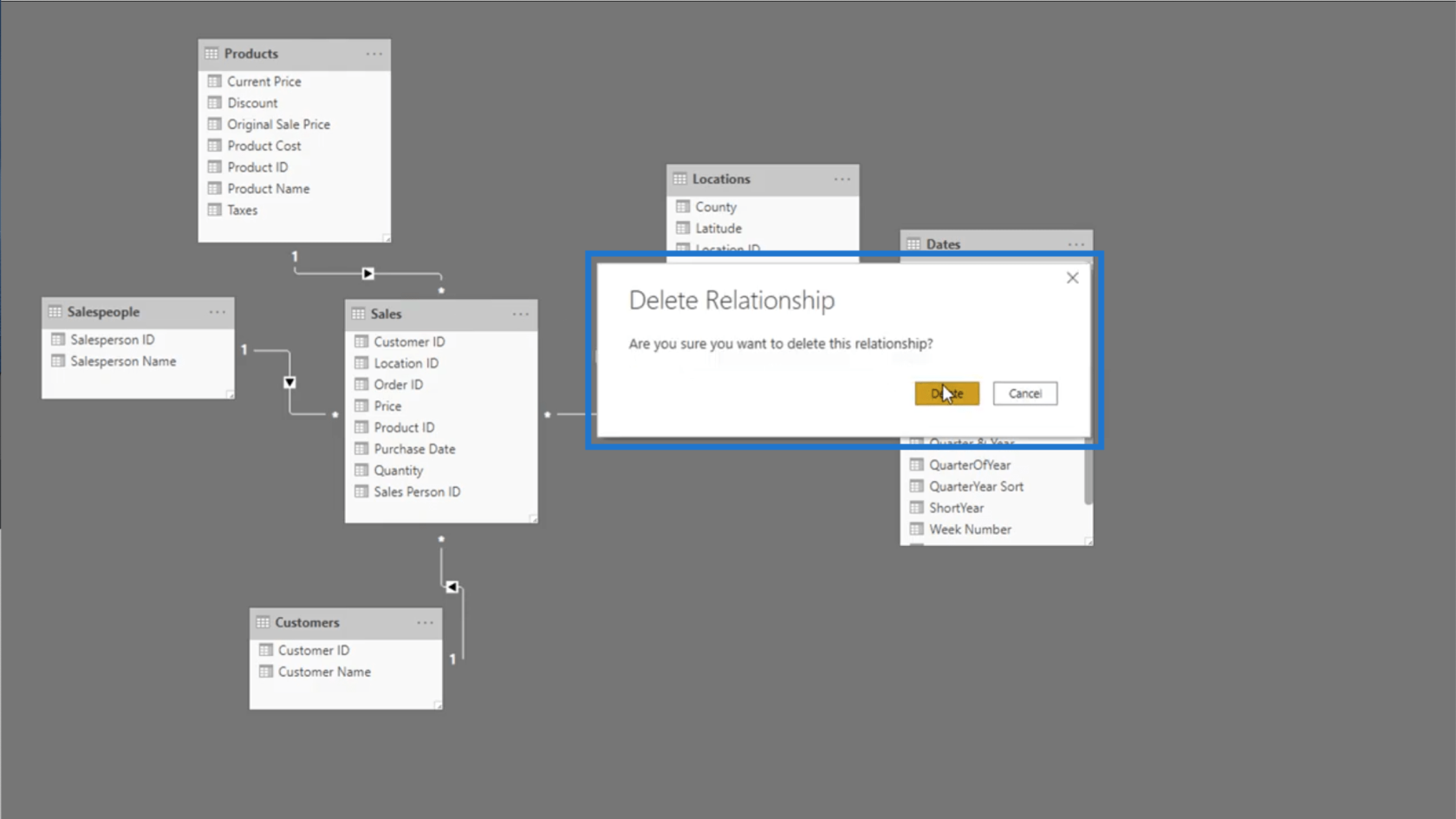The width and height of the screenshot is (1456, 819).
Task: Click the Week Number field icon
Action: pos(916,530)
